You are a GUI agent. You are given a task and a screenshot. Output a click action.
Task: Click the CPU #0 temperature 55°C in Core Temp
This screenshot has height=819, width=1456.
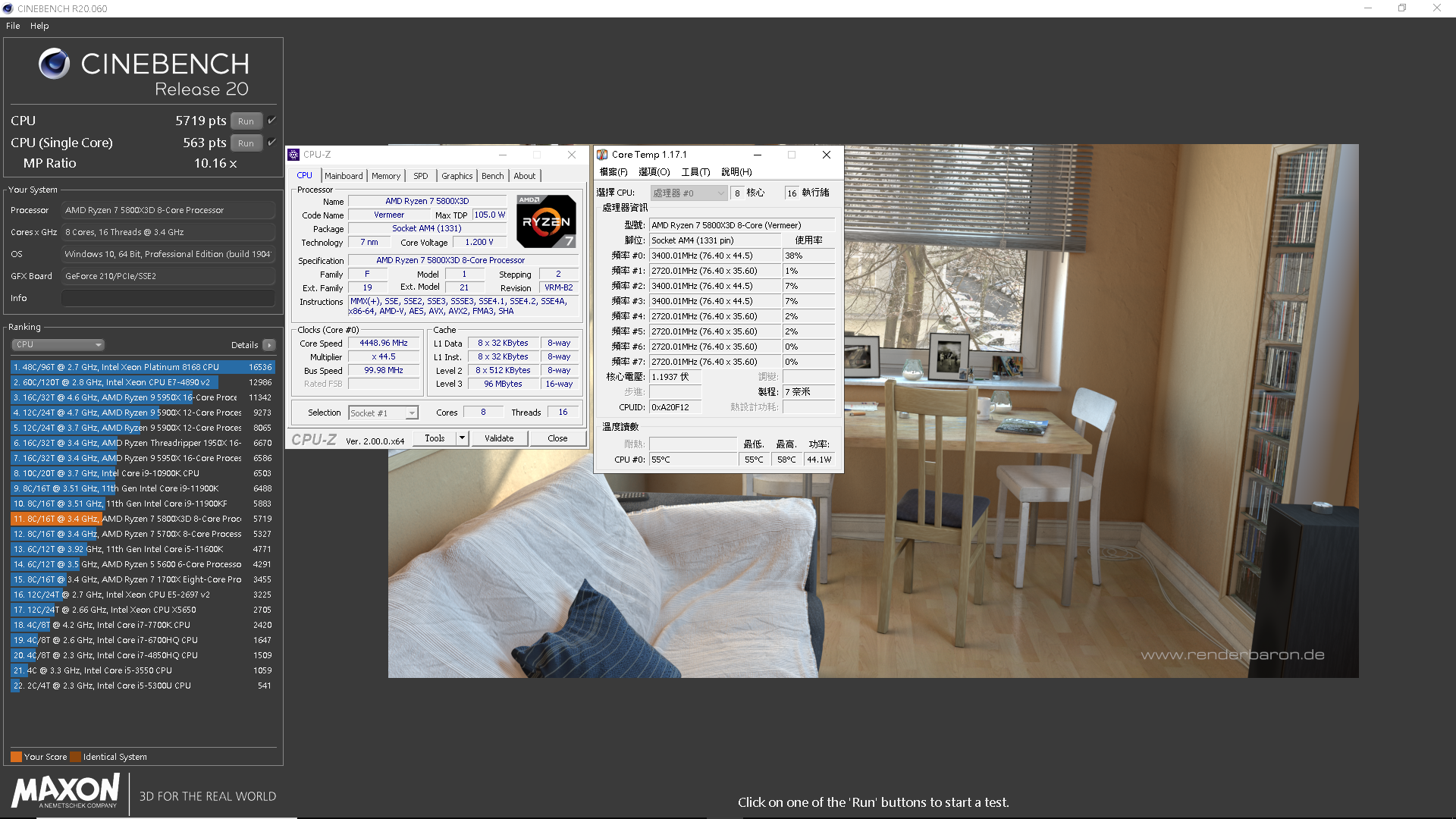[693, 460]
